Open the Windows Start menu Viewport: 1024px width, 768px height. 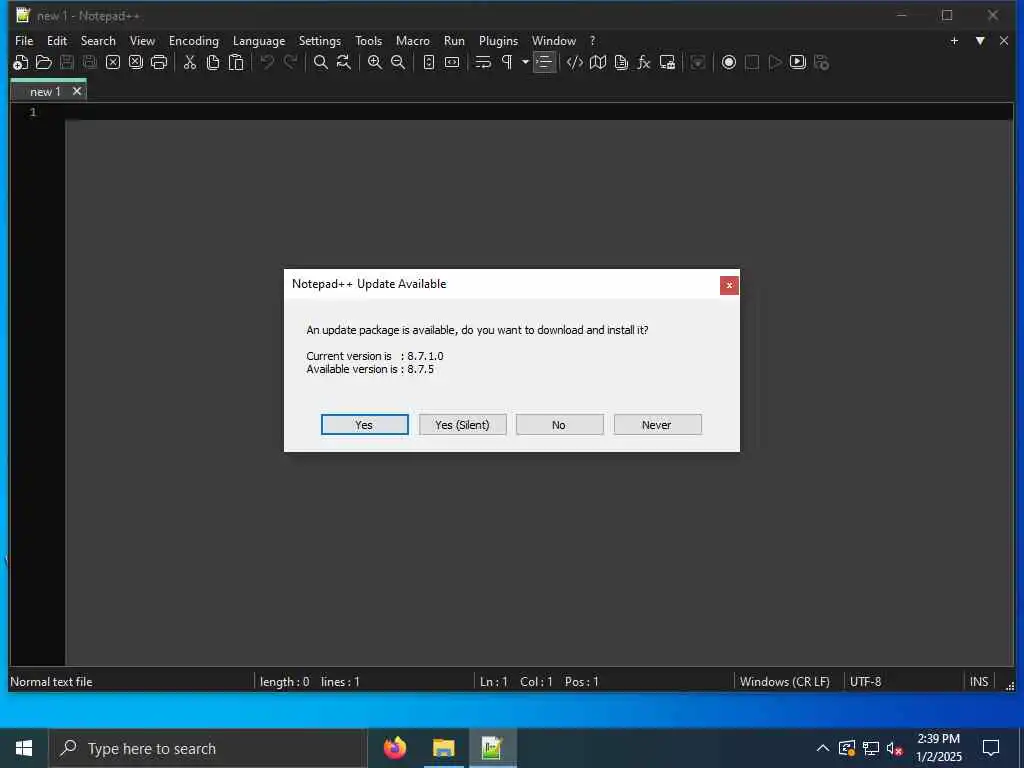(x=24, y=748)
